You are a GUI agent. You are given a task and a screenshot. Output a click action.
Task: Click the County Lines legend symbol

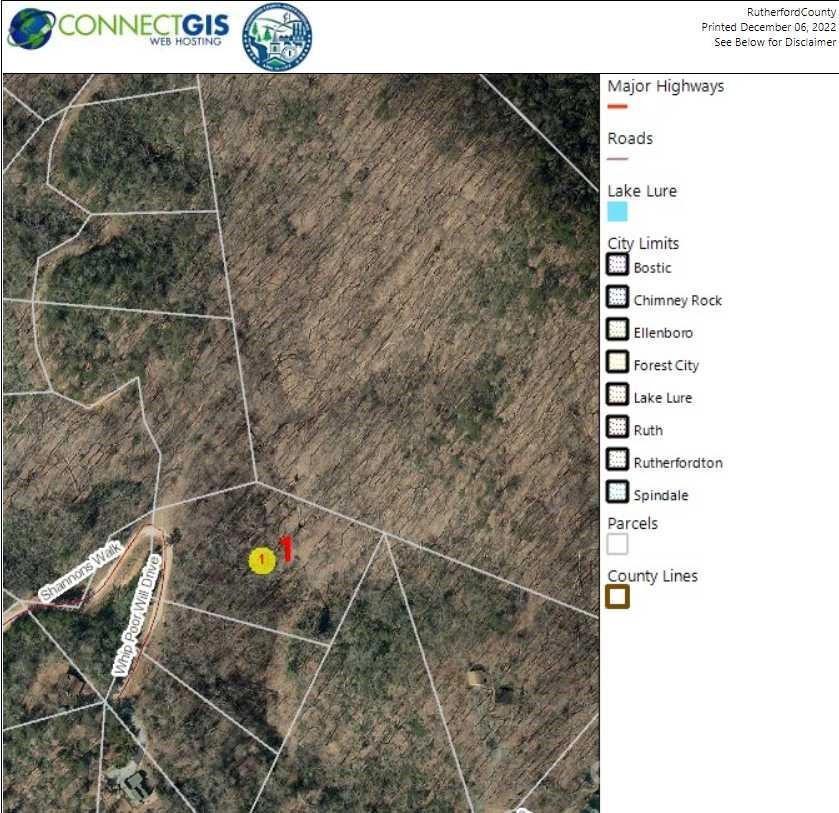coord(618,596)
